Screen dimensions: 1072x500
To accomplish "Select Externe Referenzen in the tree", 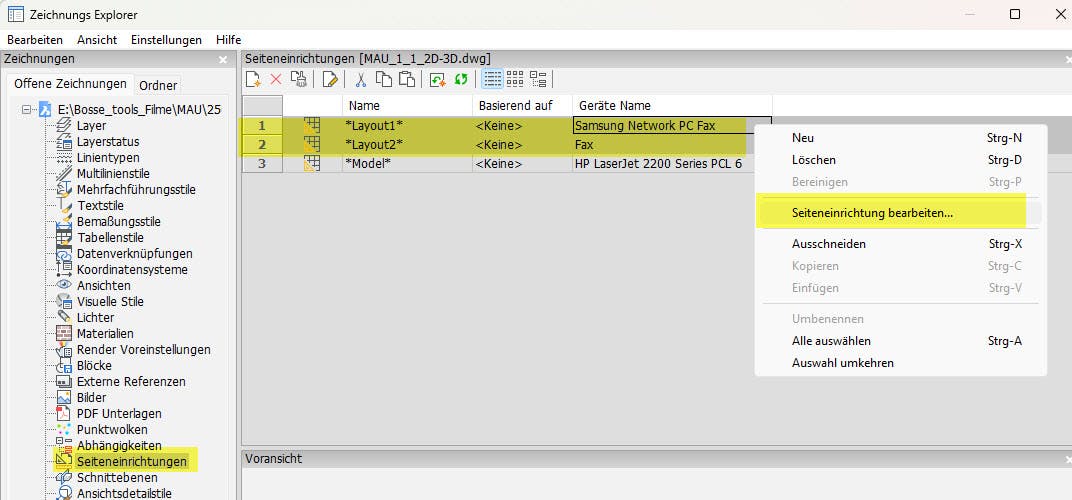I will point(131,382).
